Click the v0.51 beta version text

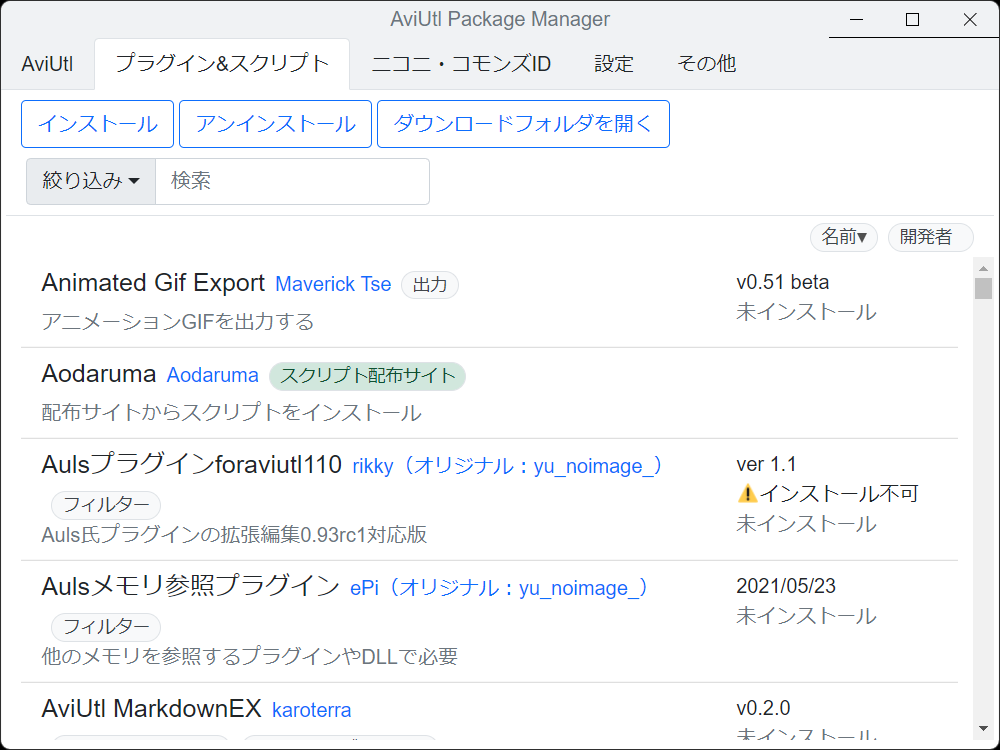coord(783,283)
